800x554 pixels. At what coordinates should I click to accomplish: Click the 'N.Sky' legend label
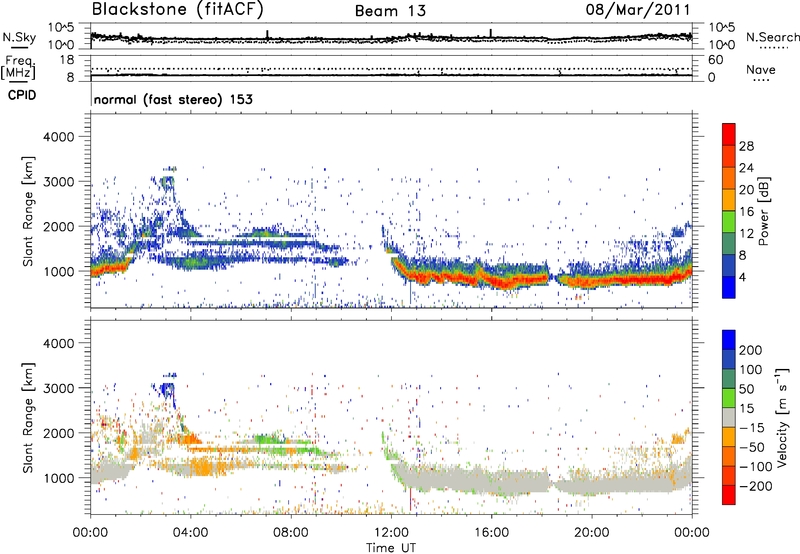pos(19,37)
